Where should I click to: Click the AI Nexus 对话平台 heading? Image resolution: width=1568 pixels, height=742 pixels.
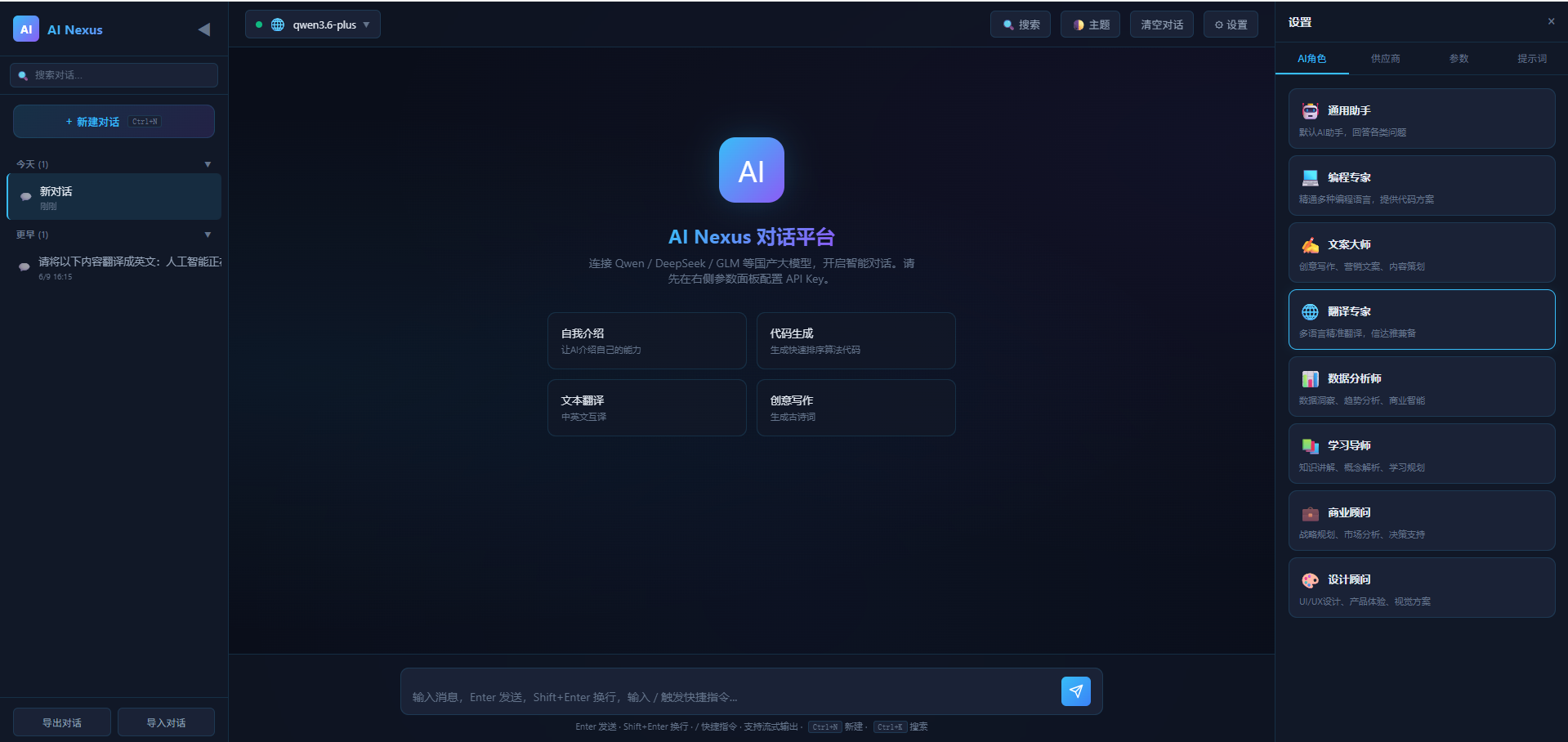pos(752,237)
